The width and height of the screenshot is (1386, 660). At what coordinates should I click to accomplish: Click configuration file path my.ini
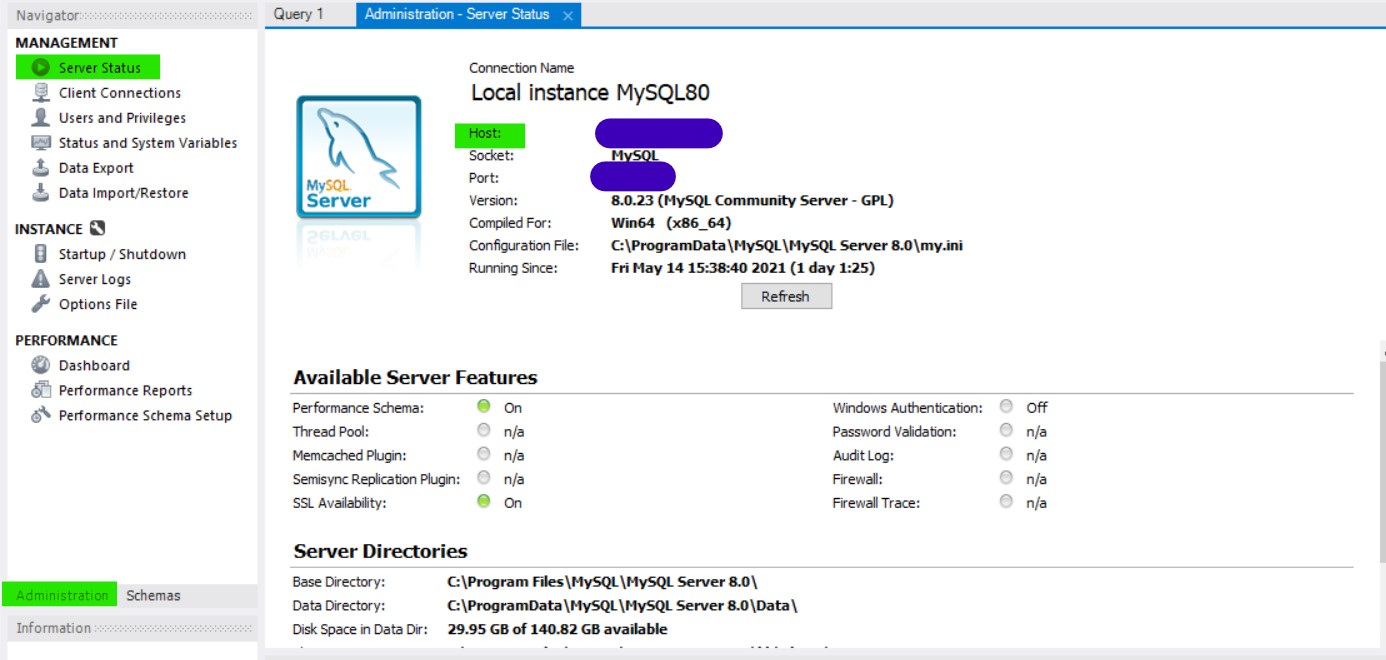click(x=787, y=245)
